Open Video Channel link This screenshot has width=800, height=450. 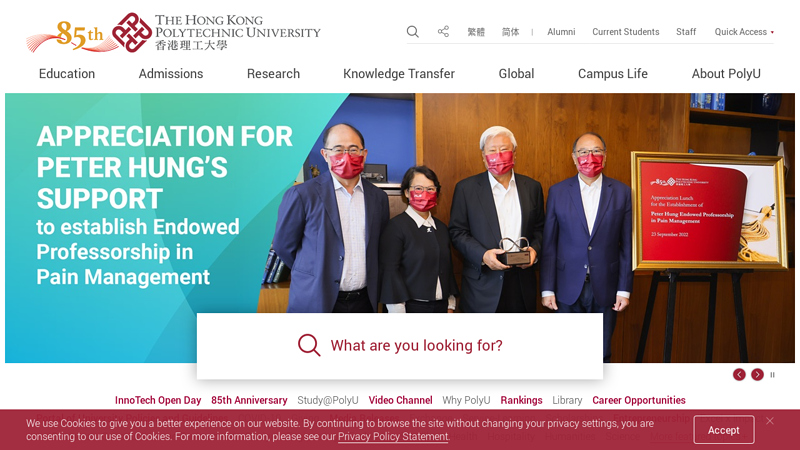click(401, 401)
